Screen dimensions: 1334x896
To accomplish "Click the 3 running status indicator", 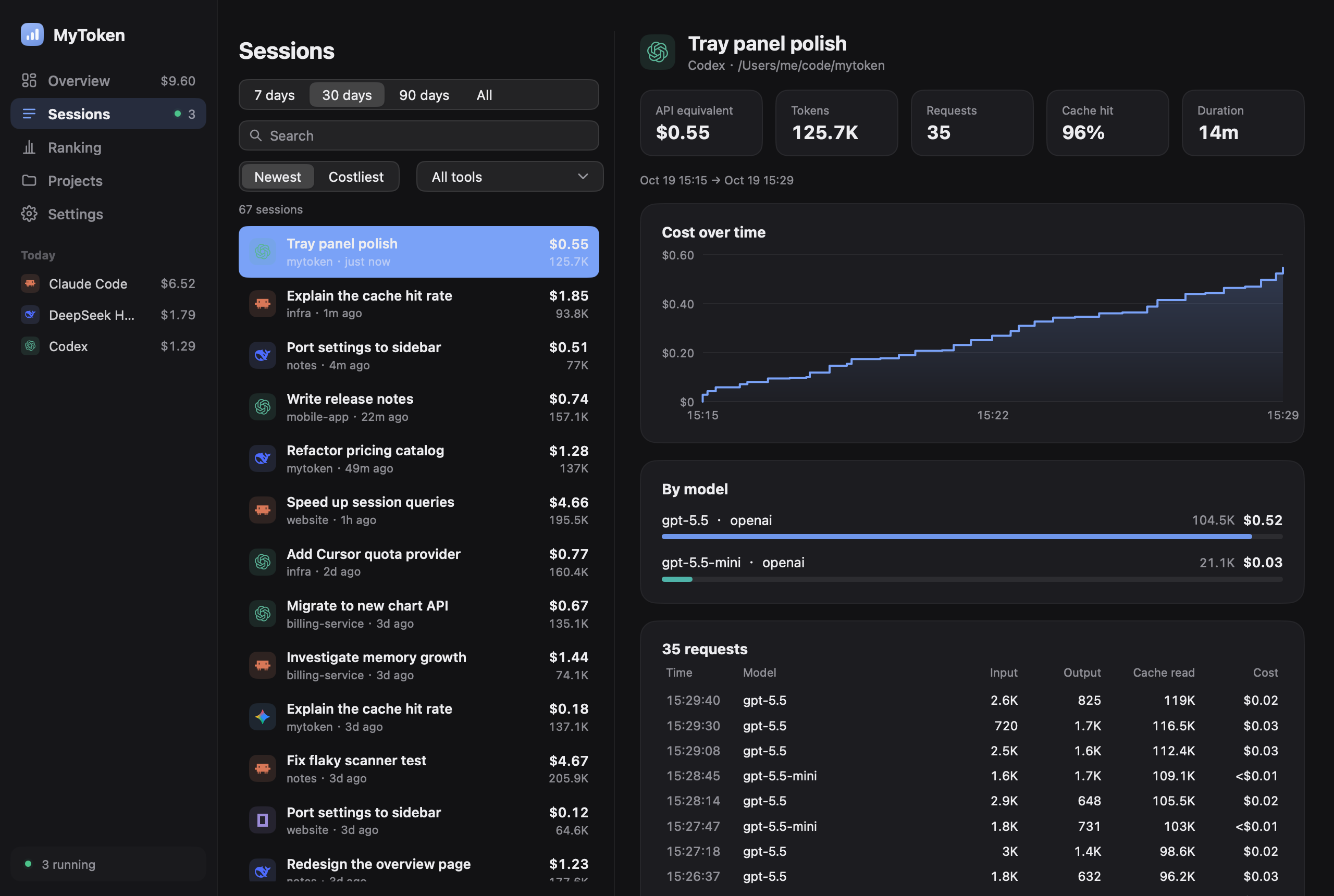I will [108, 864].
